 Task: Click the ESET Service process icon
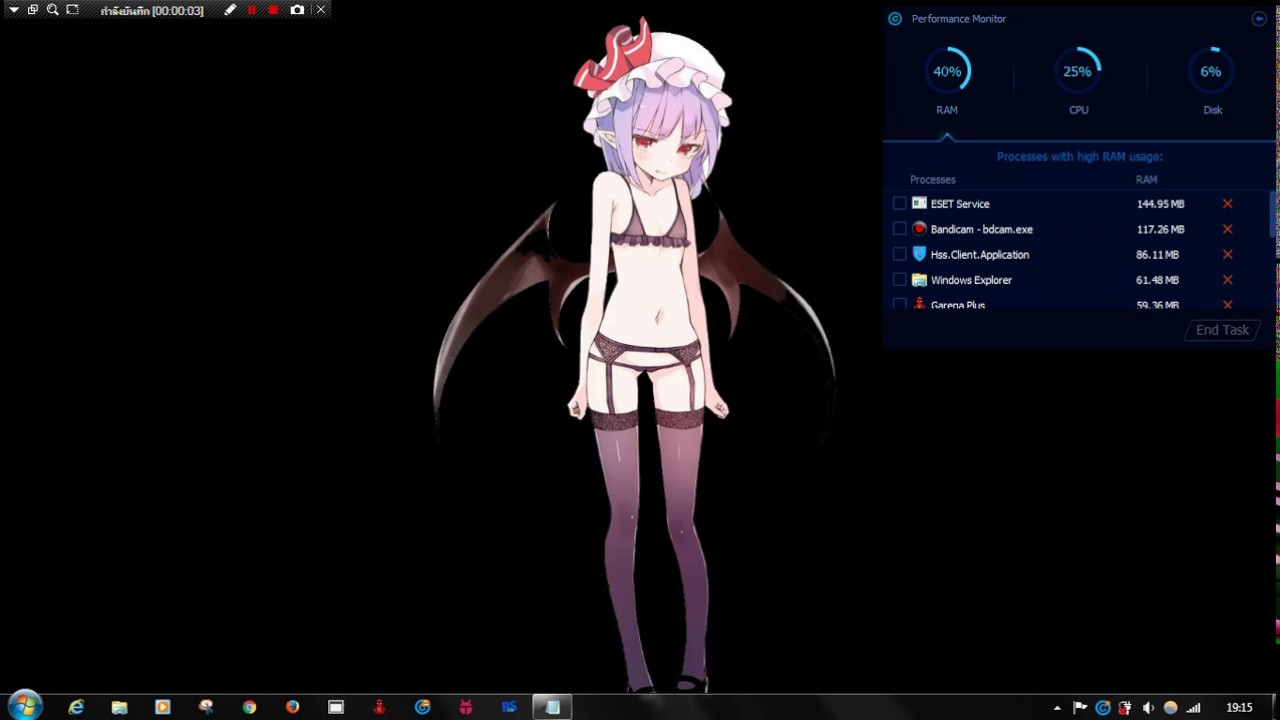[919, 203]
